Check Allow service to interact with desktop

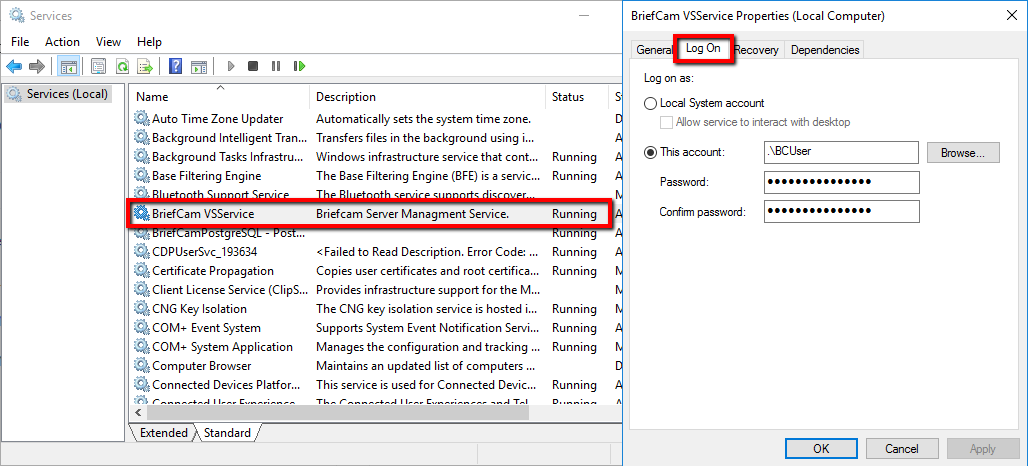(667, 122)
